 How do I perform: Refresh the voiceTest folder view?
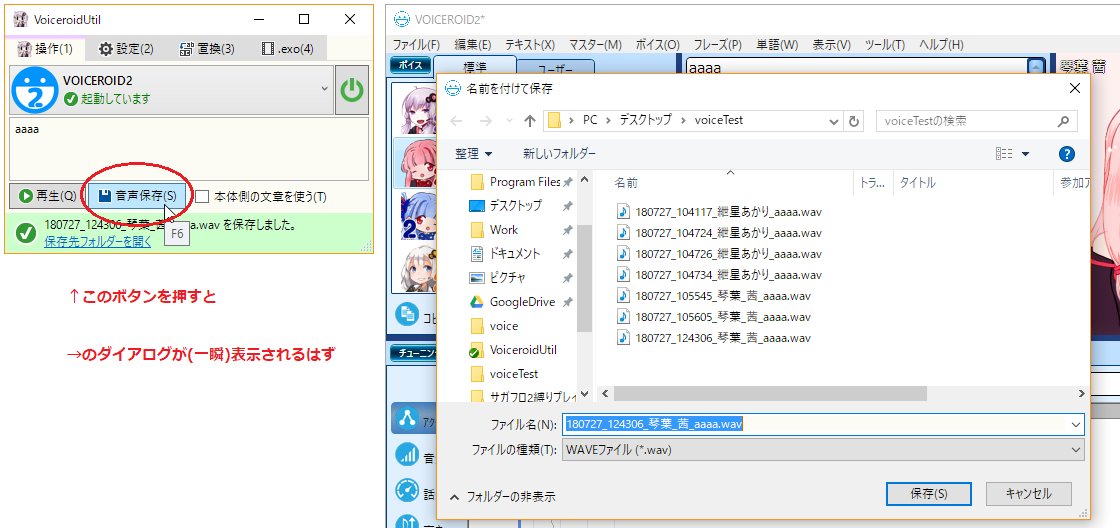tap(853, 121)
